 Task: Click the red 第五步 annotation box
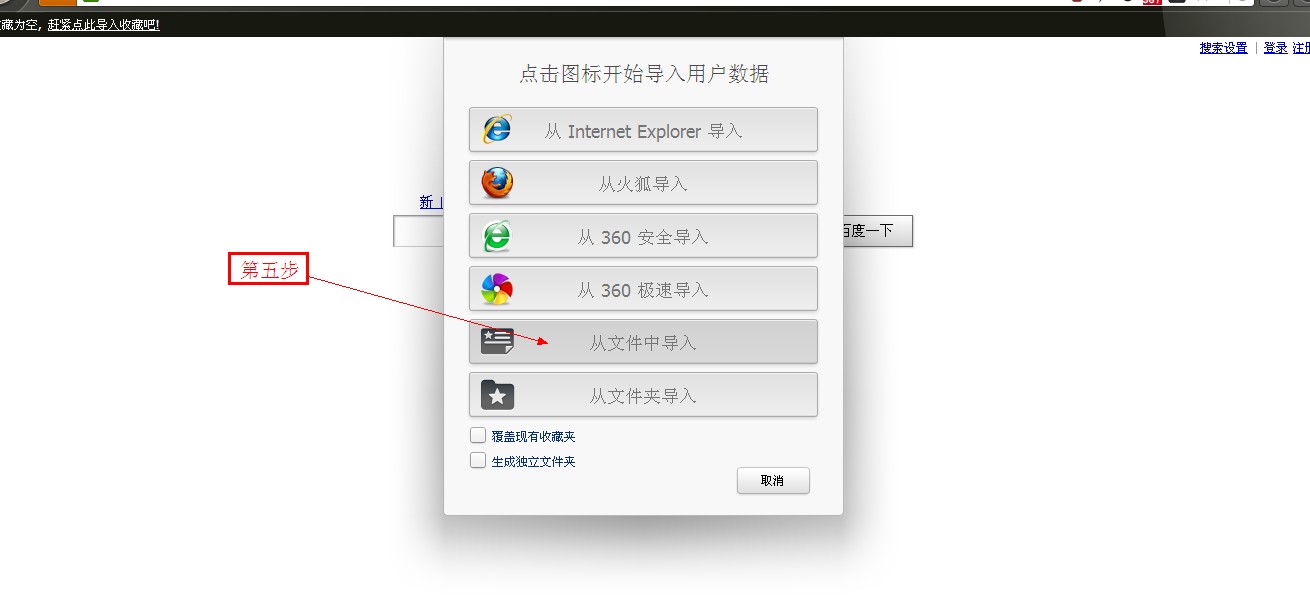(x=269, y=269)
